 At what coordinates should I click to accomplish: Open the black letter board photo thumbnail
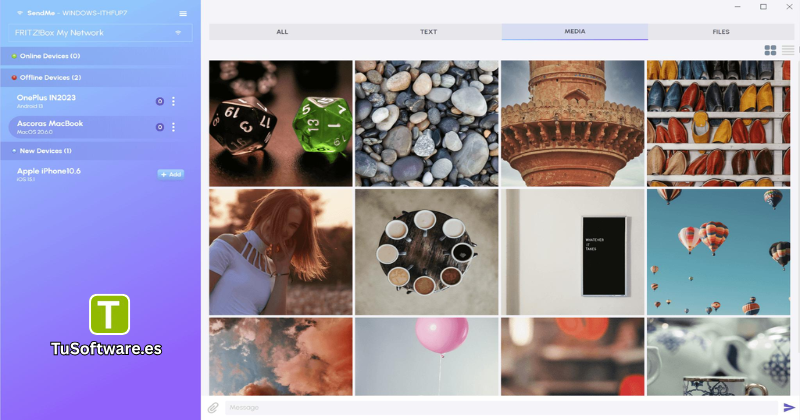tap(572, 252)
